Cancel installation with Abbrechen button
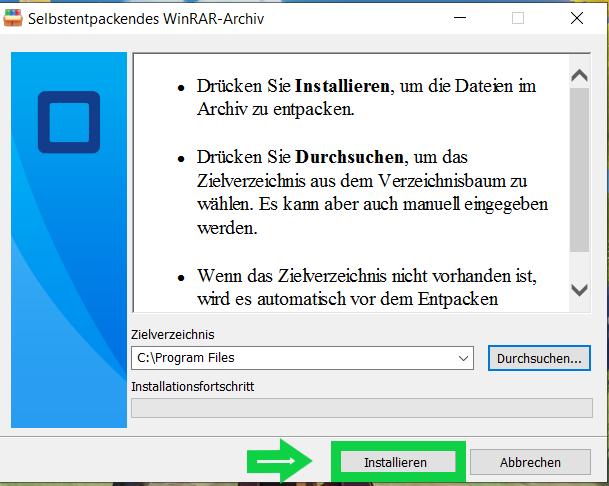The height and width of the screenshot is (486, 609). click(530, 462)
